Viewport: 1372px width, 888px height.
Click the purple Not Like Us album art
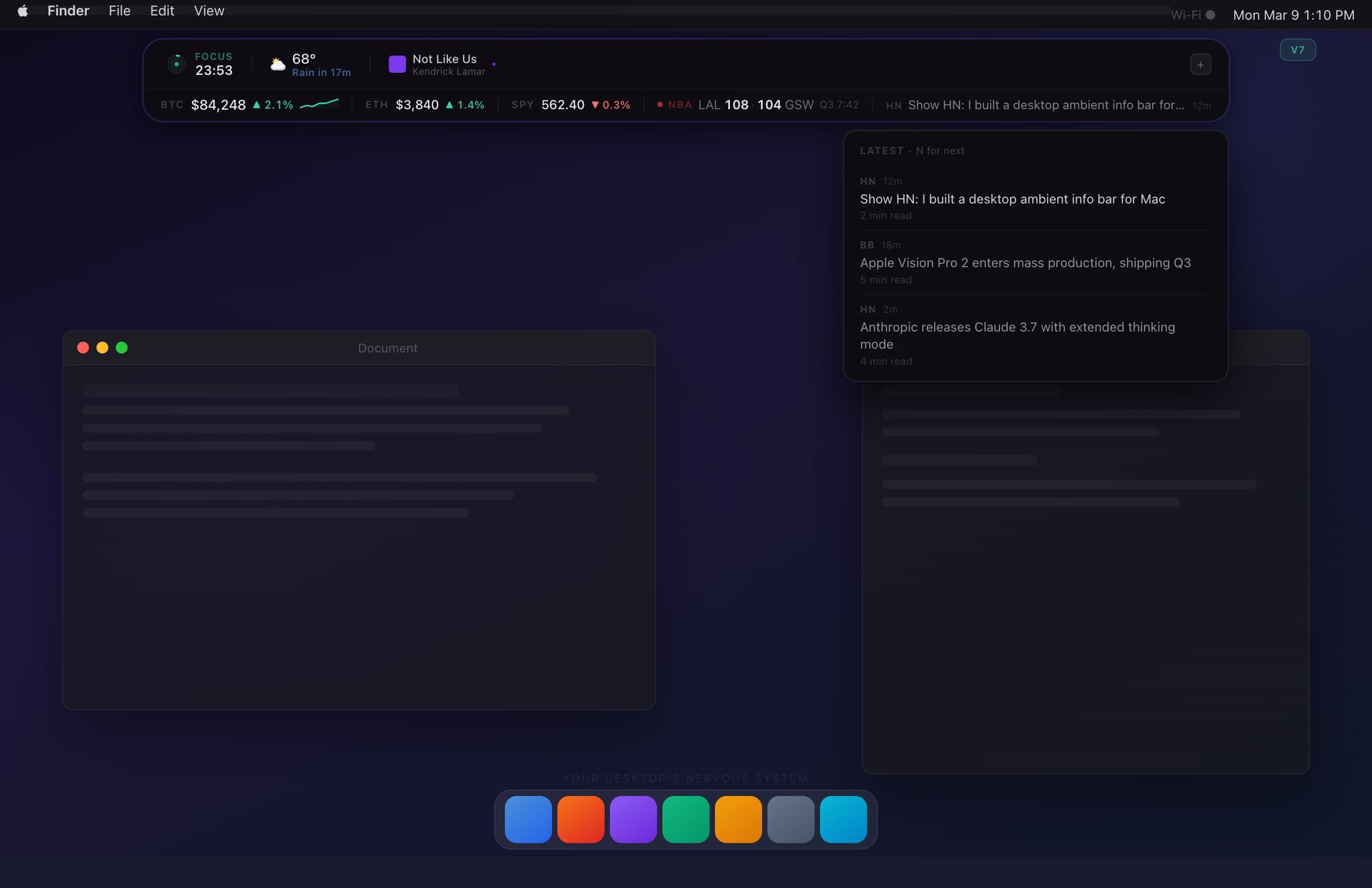click(x=397, y=64)
